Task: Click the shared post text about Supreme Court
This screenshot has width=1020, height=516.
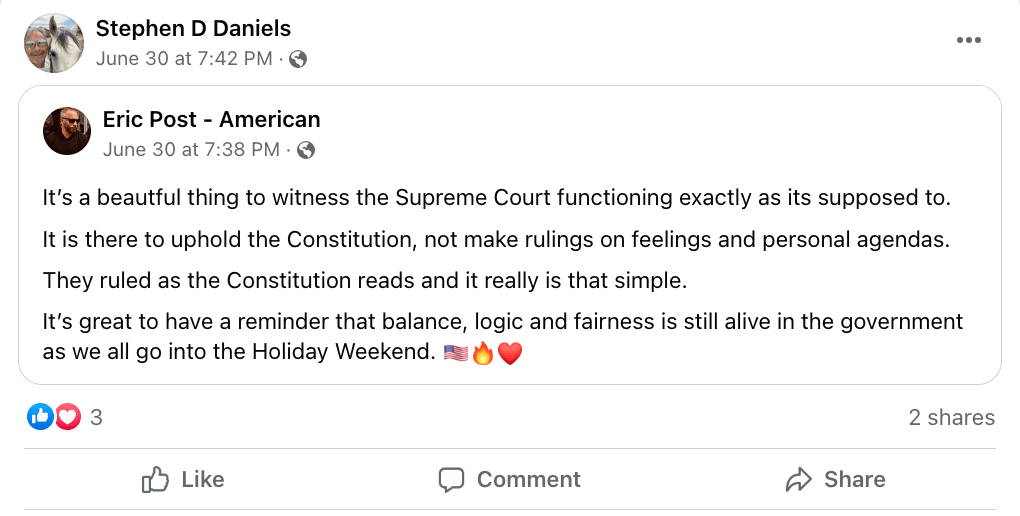Action: tap(496, 198)
